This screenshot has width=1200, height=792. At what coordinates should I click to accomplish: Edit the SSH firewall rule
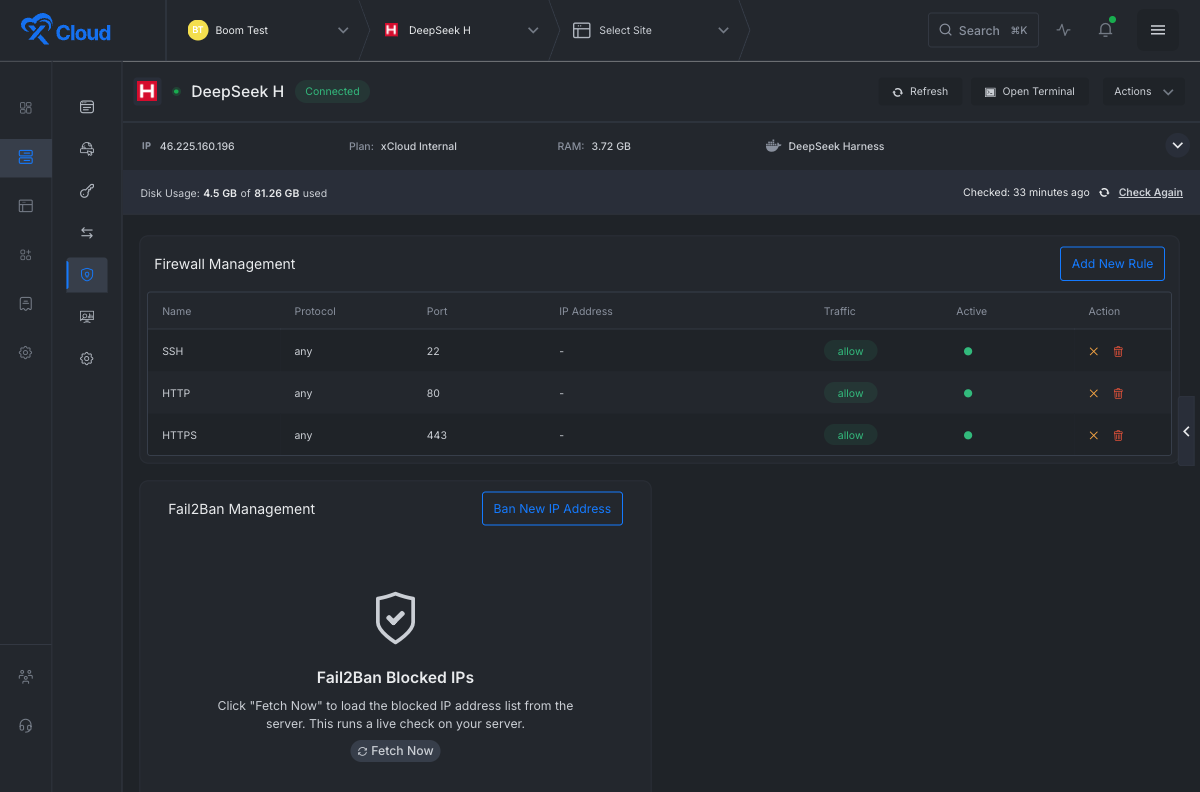tap(1093, 352)
